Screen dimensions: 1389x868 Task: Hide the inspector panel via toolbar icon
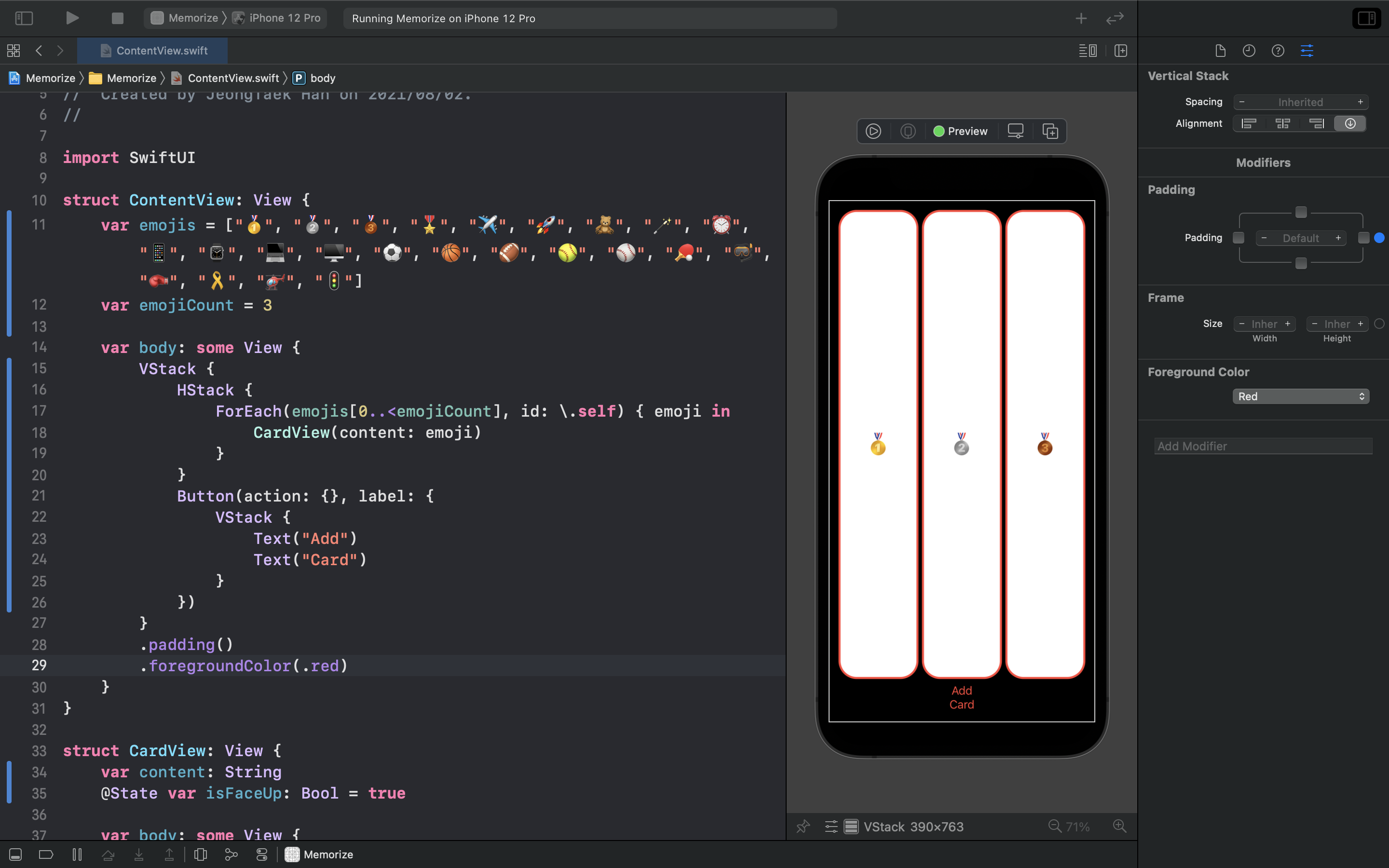1366,18
